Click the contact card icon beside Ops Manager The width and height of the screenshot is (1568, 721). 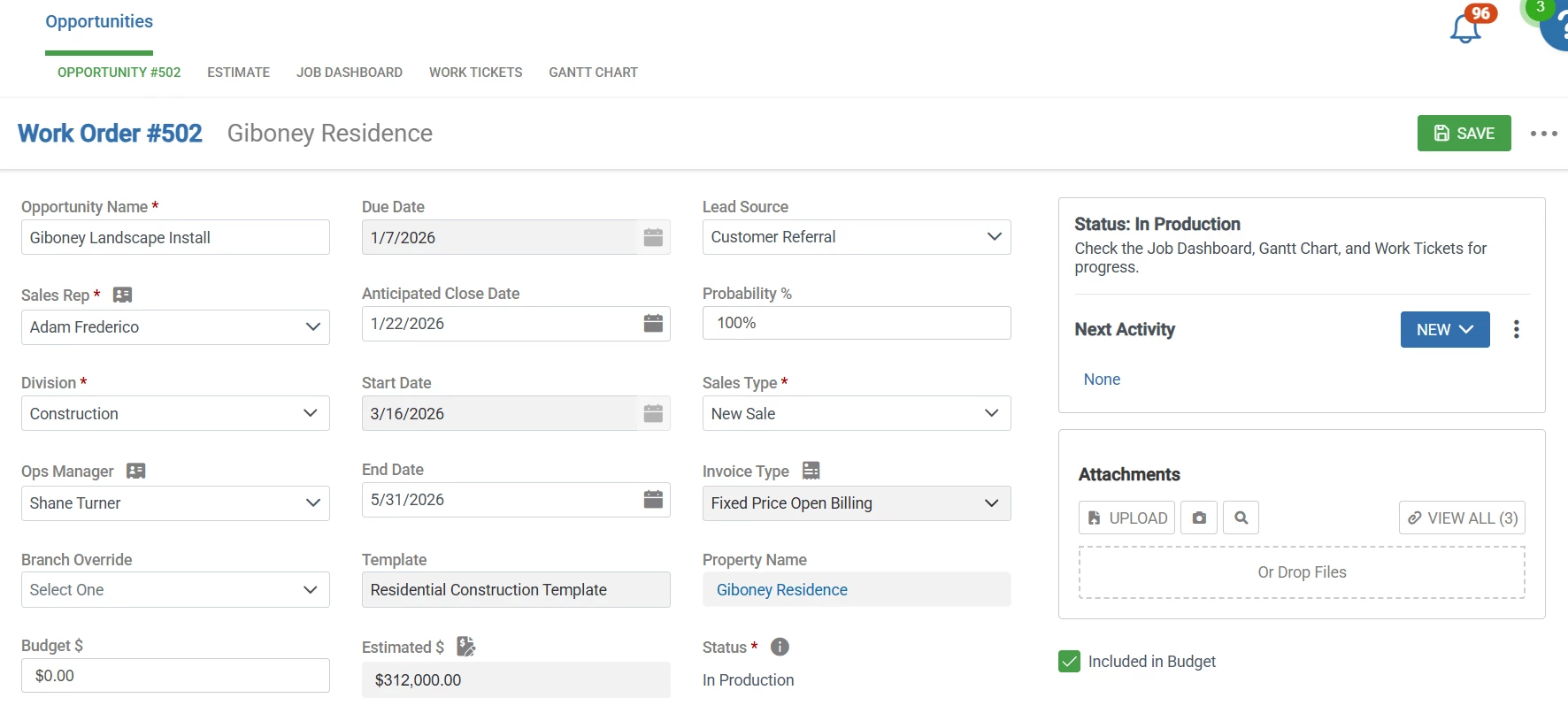pos(135,471)
